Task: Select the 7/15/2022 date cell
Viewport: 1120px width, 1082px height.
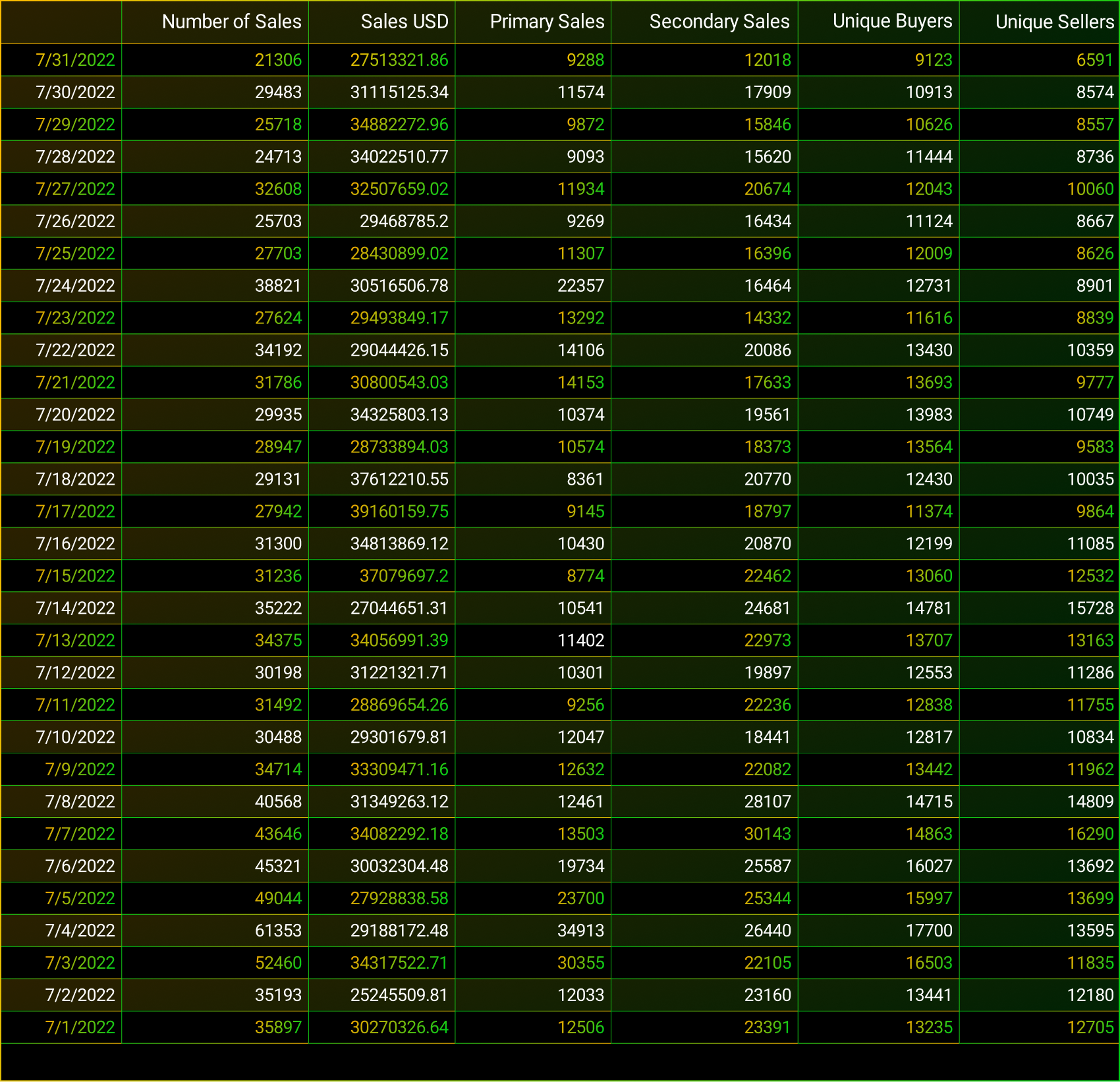Action: tap(61, 576)
